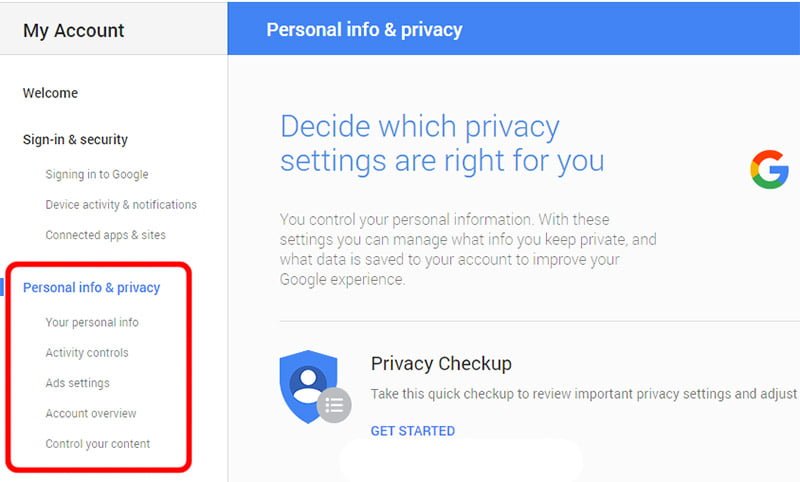This screenshot has width=800, height=482.
Task: Open Control your content
Action: (x=98, y=444)
